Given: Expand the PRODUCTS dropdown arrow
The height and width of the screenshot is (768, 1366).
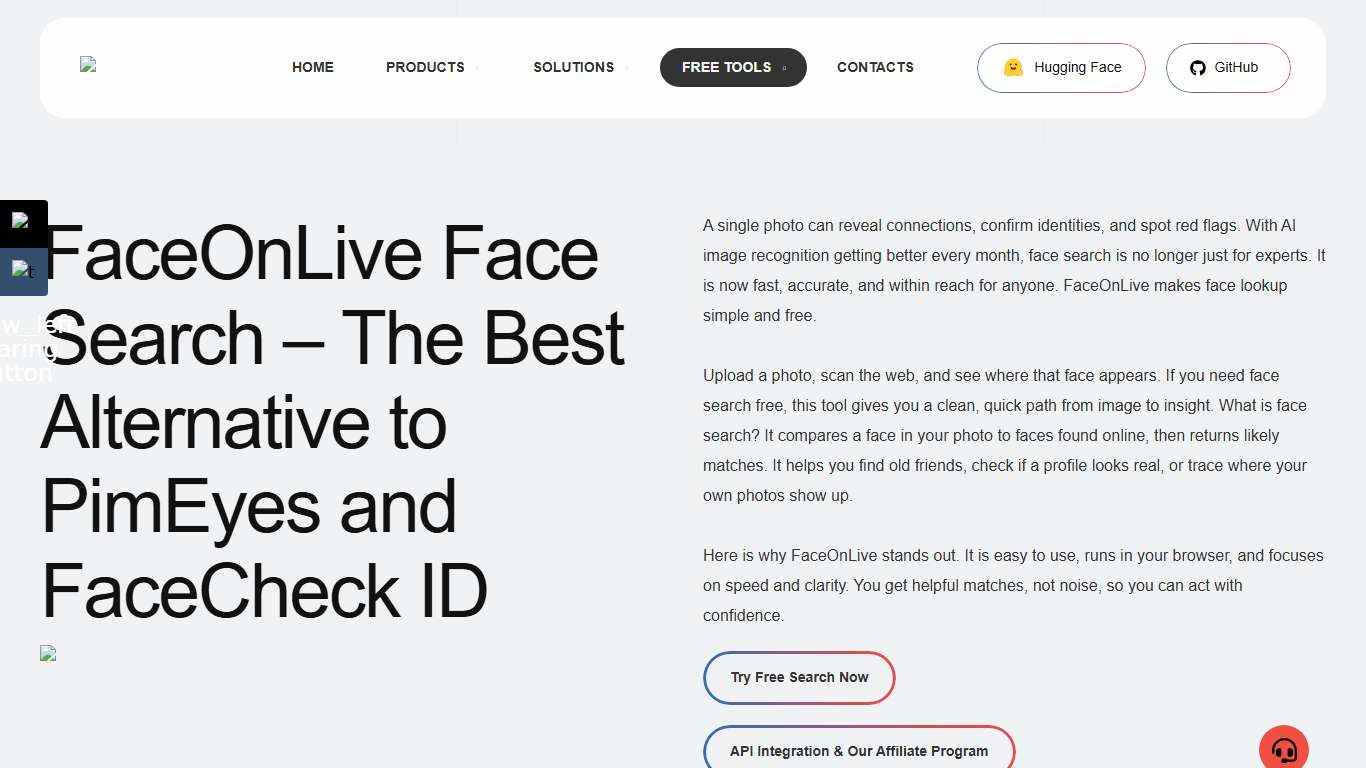Looking at the screenshot, I should 476,68.
